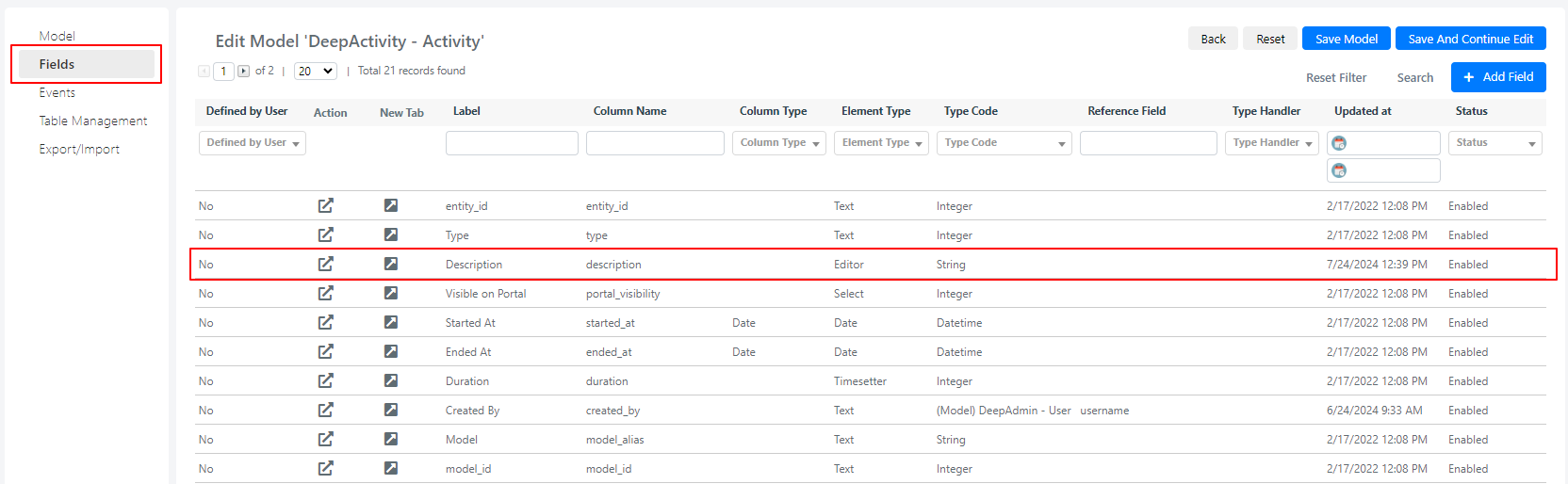Open Duration field in new tab

pos(391,380)
